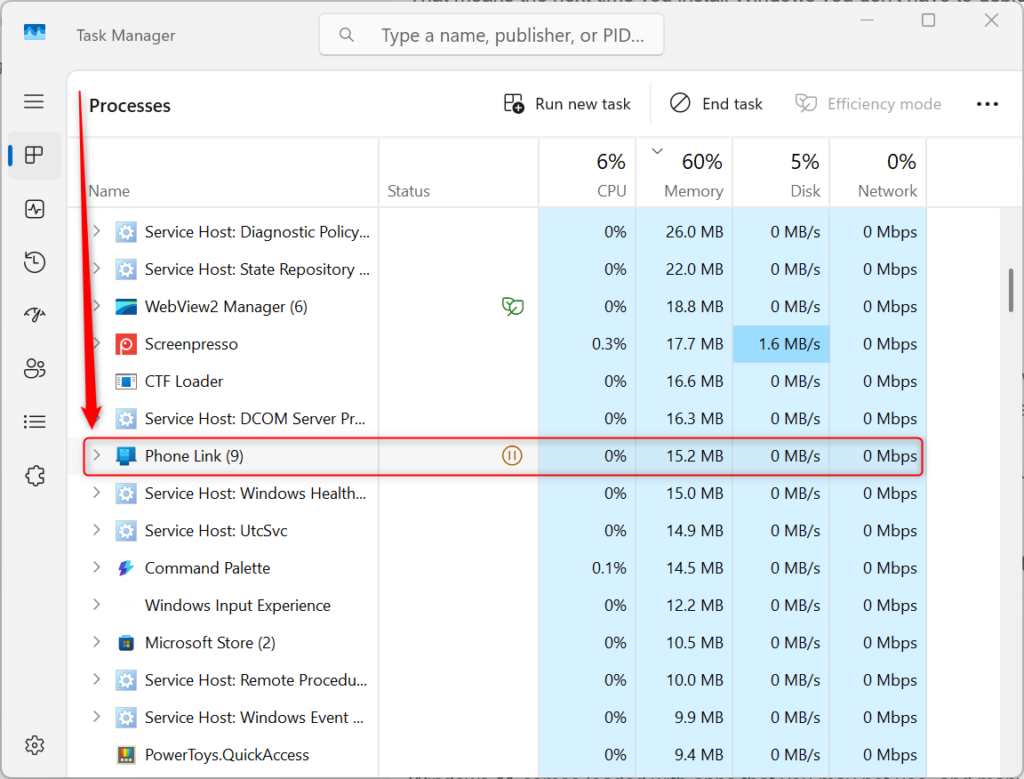Image resolution: width=1024 pixels, height=779 pixels.
Task: Open the Services panel
Action: (34, 475)
